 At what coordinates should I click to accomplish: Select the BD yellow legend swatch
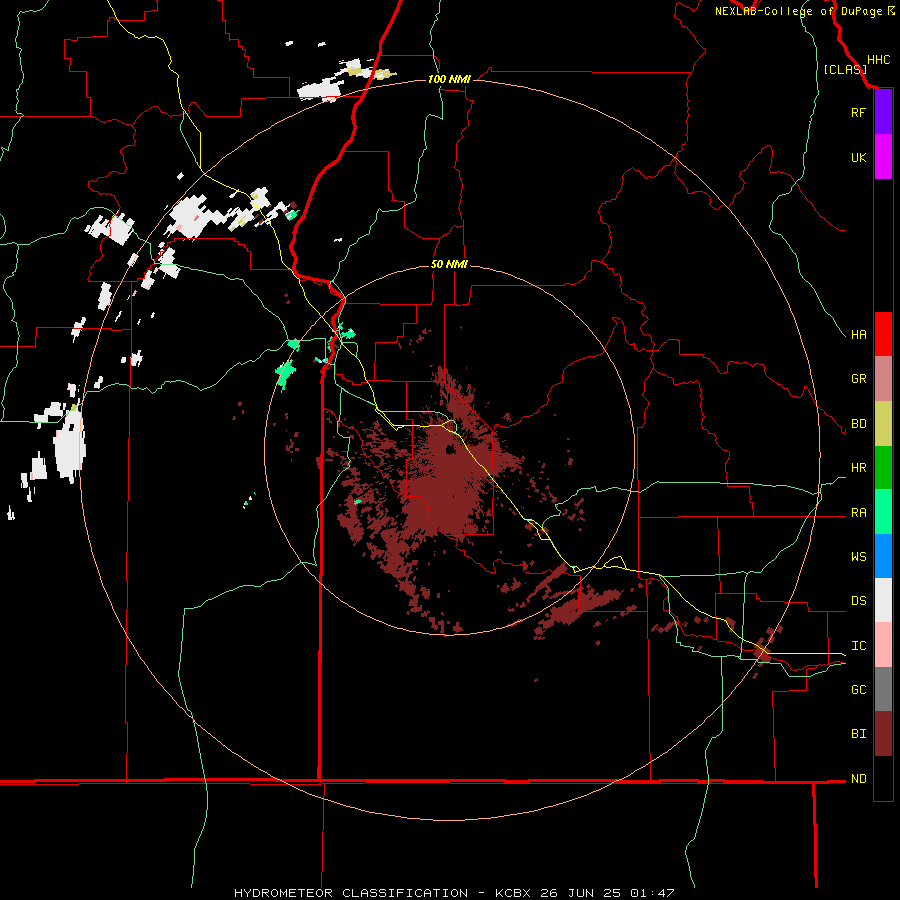883,424
